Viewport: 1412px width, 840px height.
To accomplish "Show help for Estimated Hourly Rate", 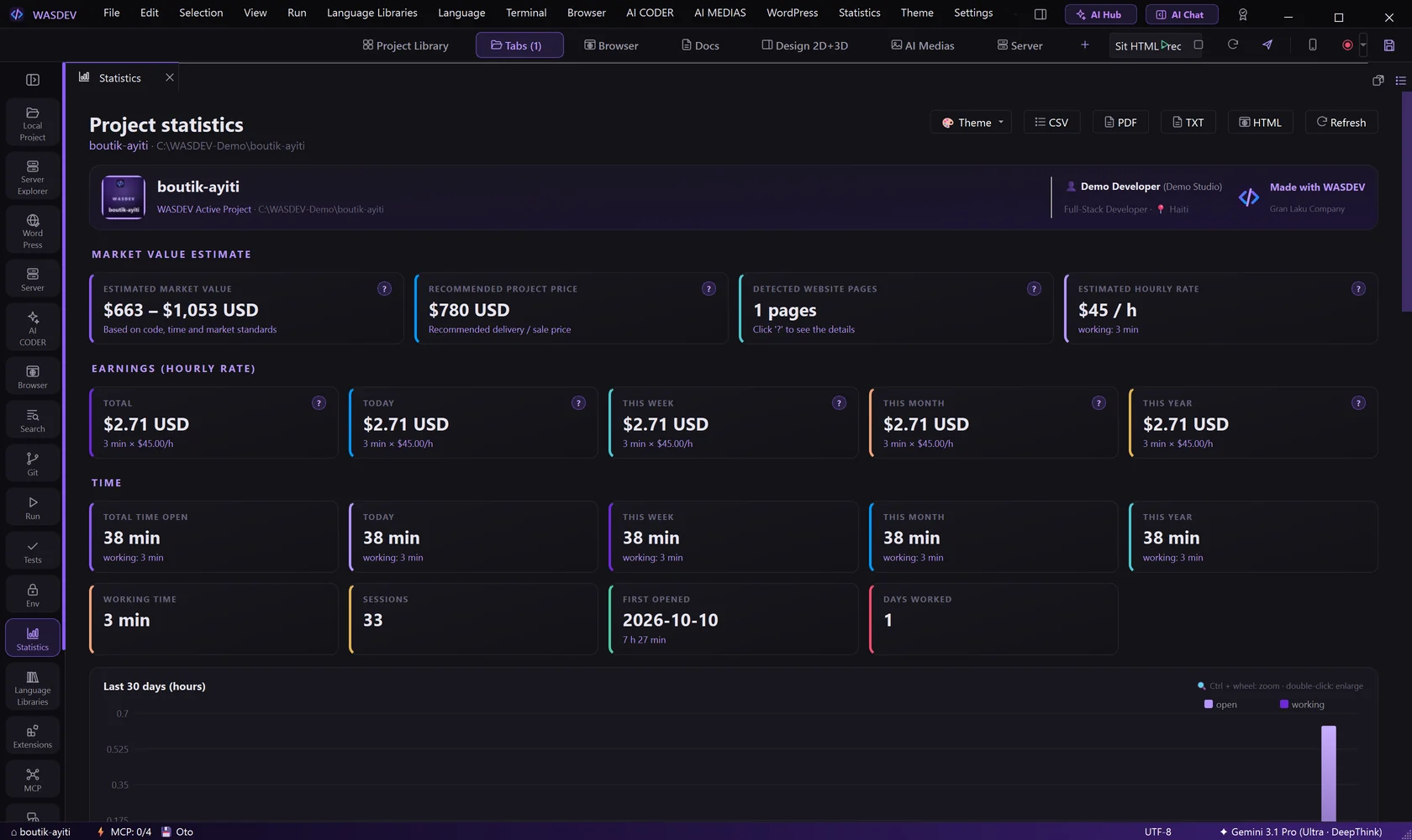I will [x=1358, y=289].
